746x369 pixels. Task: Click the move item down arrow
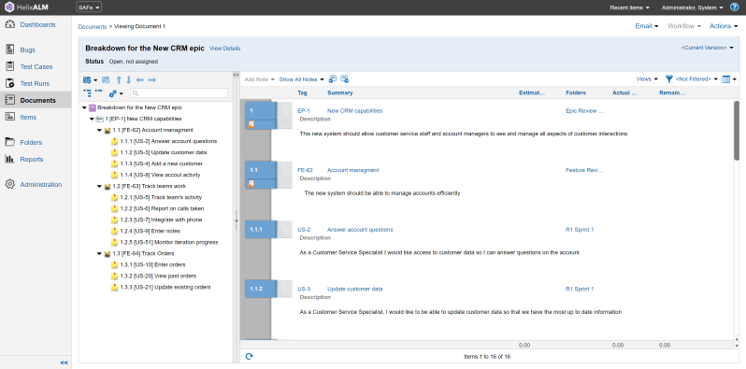point(128,80)
